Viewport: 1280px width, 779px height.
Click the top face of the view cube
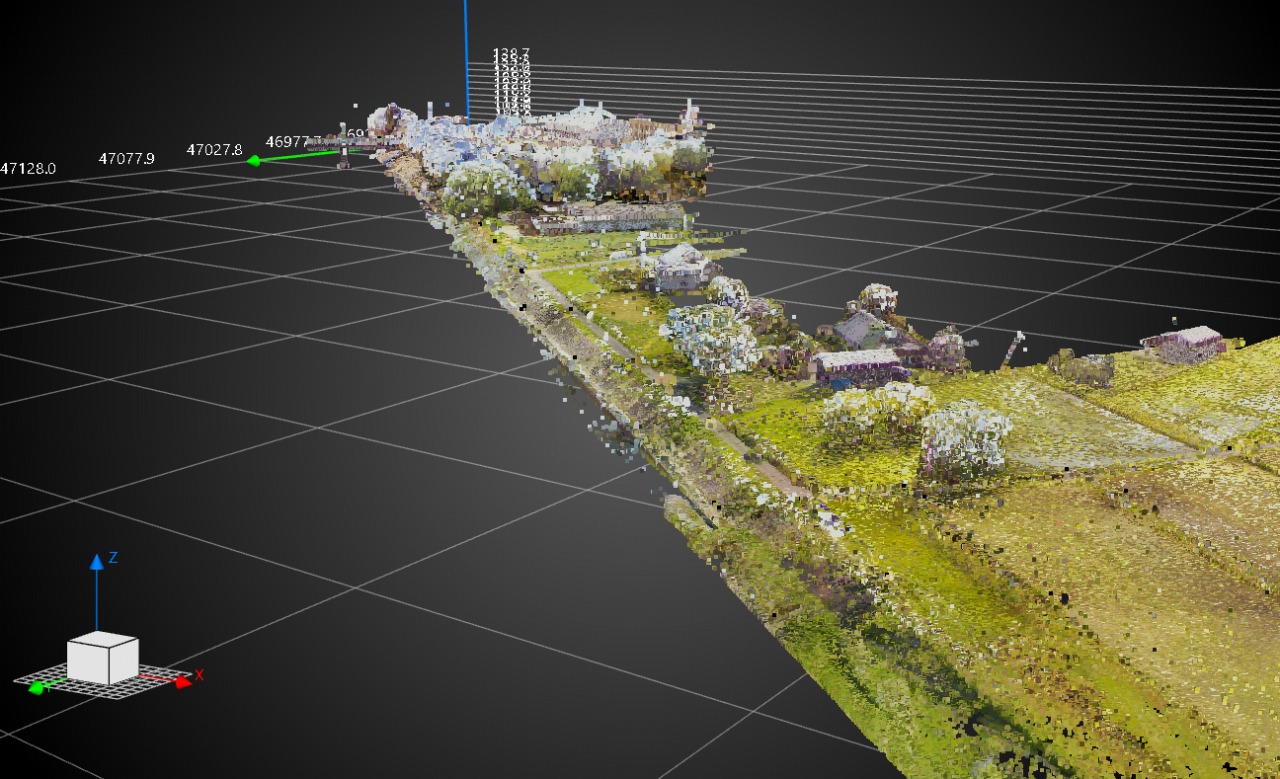(103, 641)
